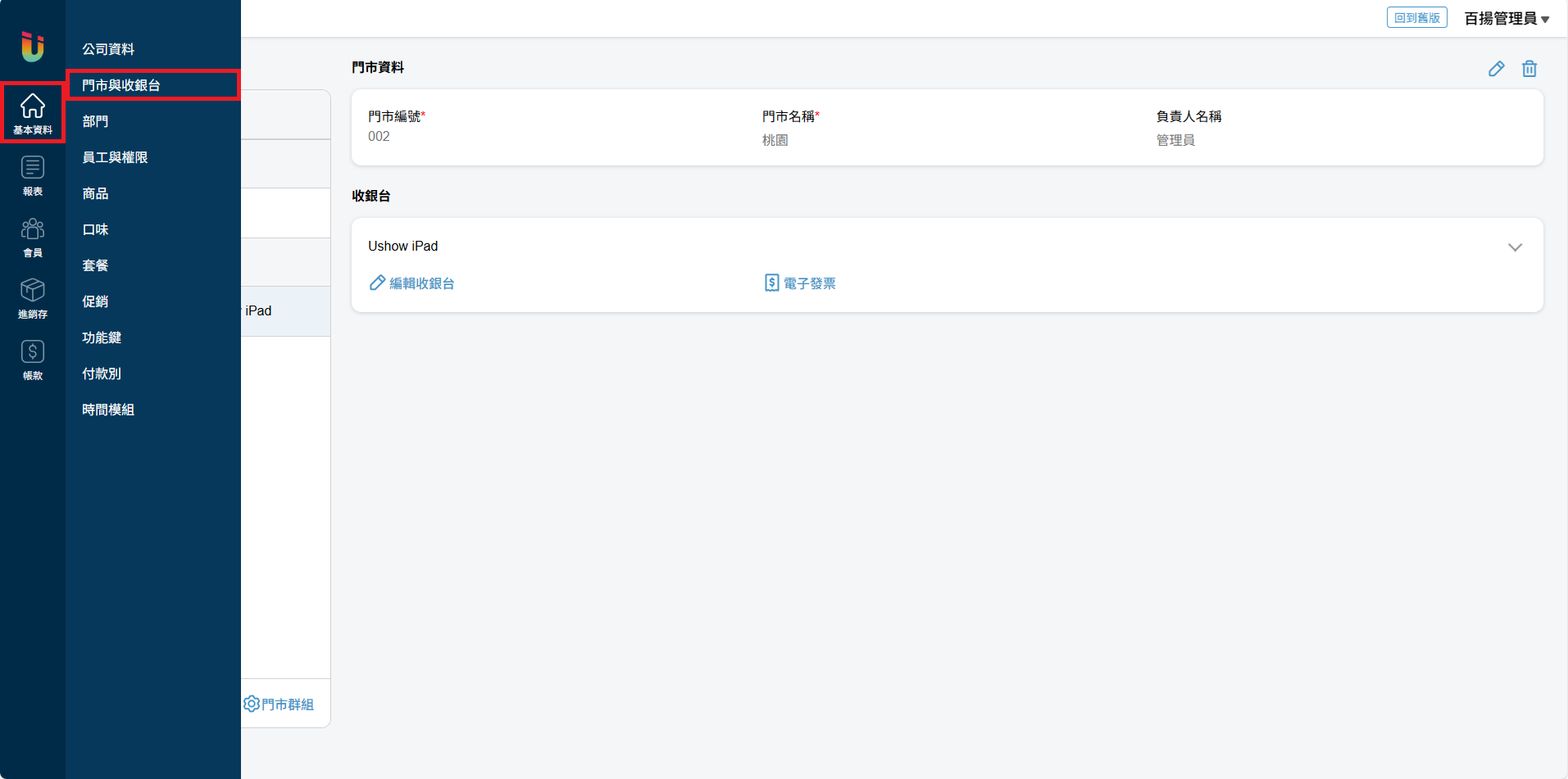This screenshot has width=1568, height=779.
Task: Select 公司資料 menu item
Action: pyautogui.click(x=108, y=49)
